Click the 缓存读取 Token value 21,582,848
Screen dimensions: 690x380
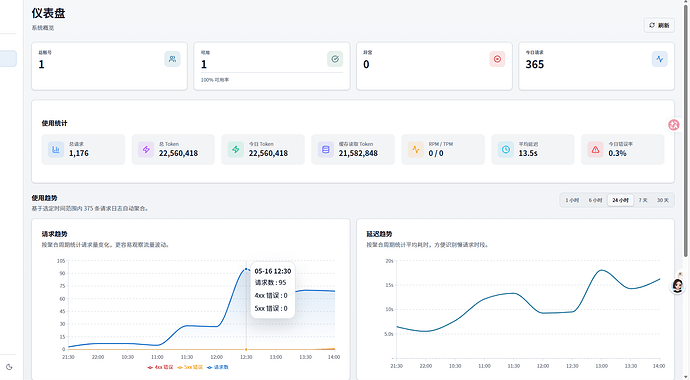pos(358,153)
